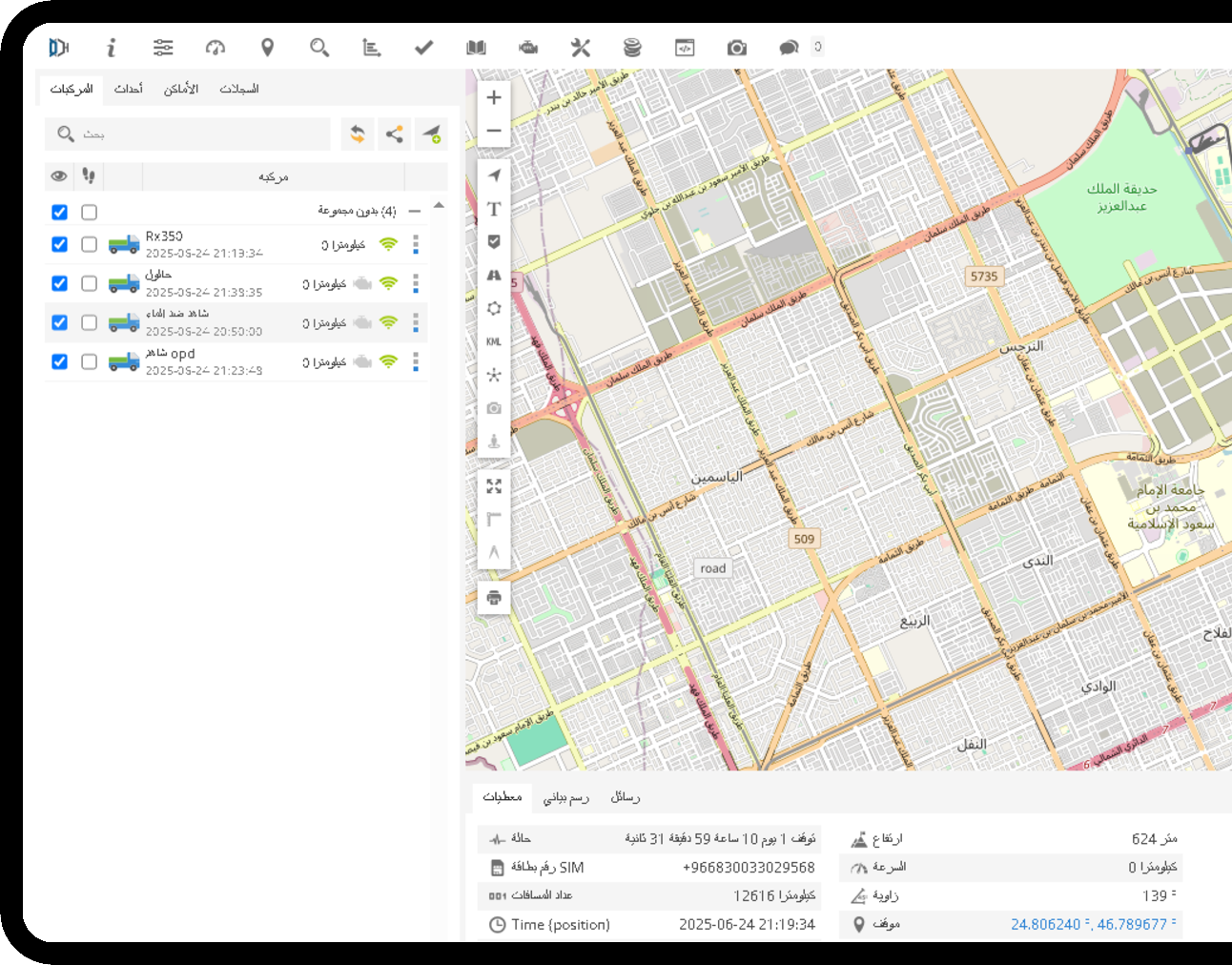Viewport: 1232px width, 965px height.
Task: Open three-dot menu for حافول vehicle
Action: click(x=416, y=283)
